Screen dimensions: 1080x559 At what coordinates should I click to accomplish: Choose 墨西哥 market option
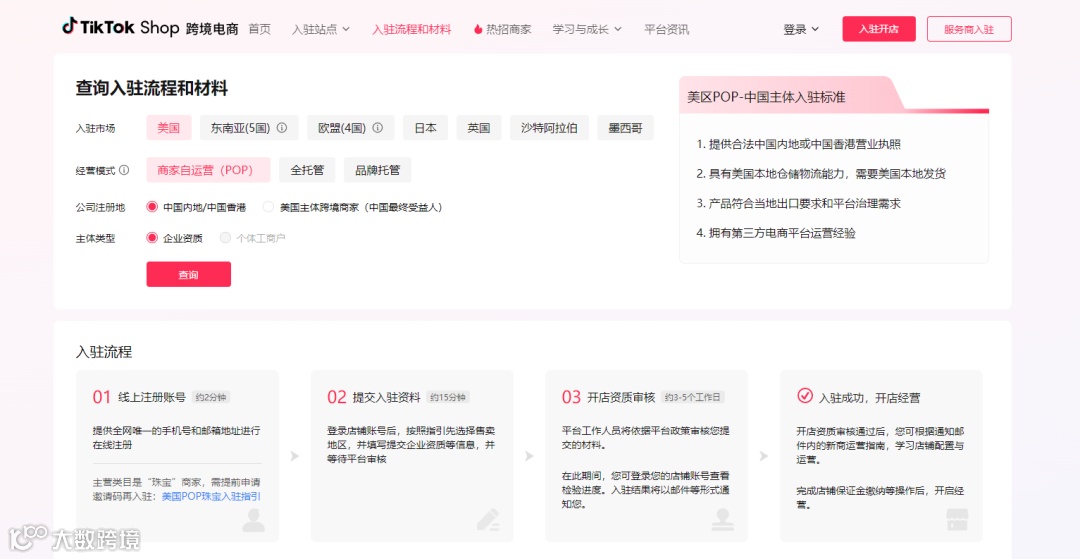pyautogui.click(x=625, y=128)
